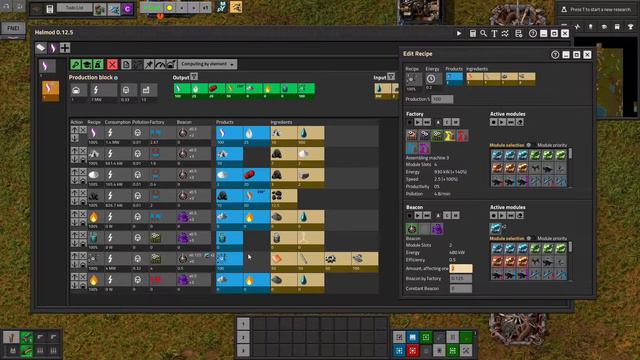This screenshot has width=640, height=360.
Task: Click Energy clock icon in Edit Recipe
Action: pyautogui.click(x=431, y=78)
